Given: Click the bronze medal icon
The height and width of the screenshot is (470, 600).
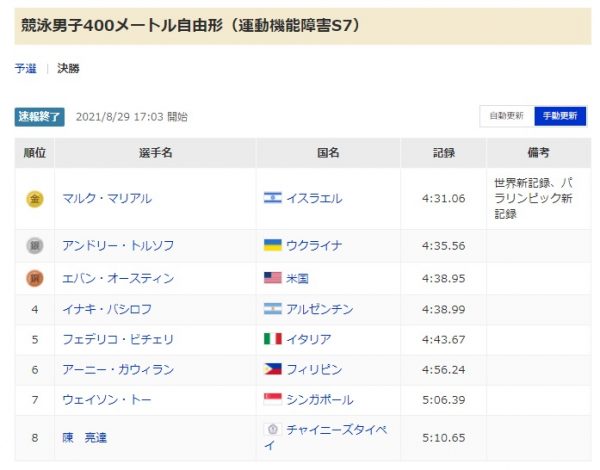Looking at the screenshot, I should coord(35,278).
